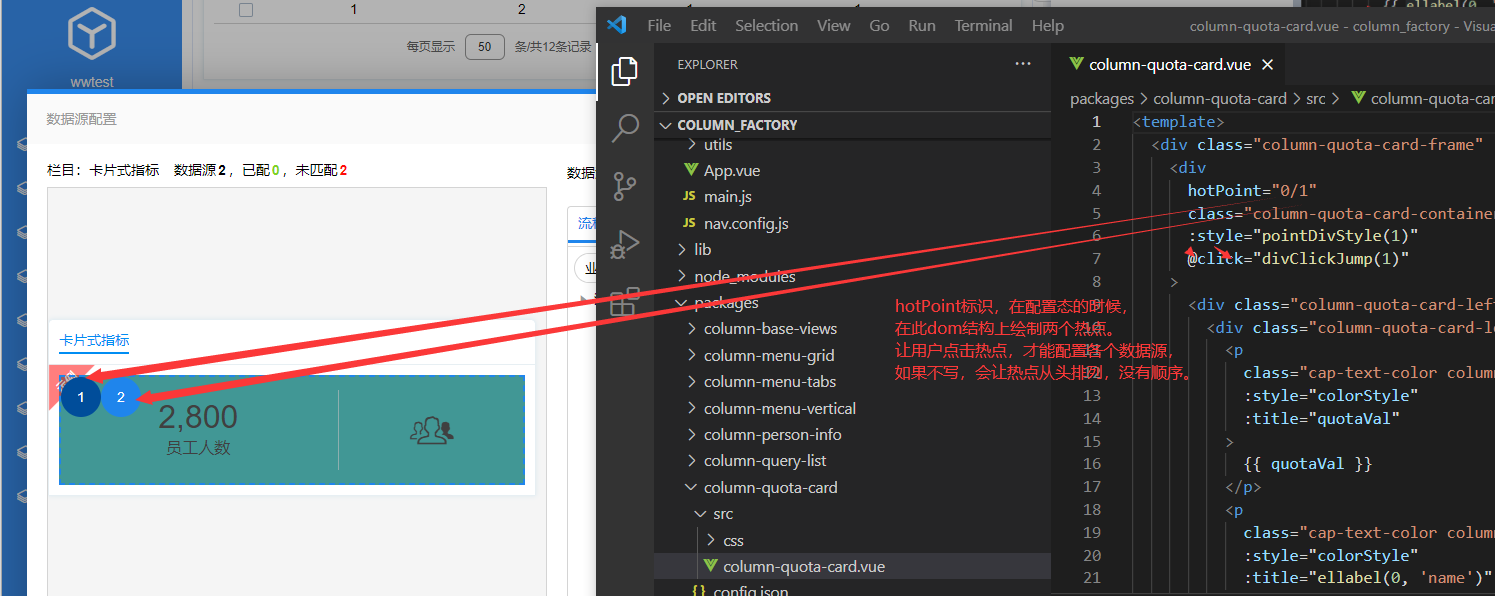Click the Explorer more actions ellipsis
The image size is (1495, 596).
point(1022,64)
